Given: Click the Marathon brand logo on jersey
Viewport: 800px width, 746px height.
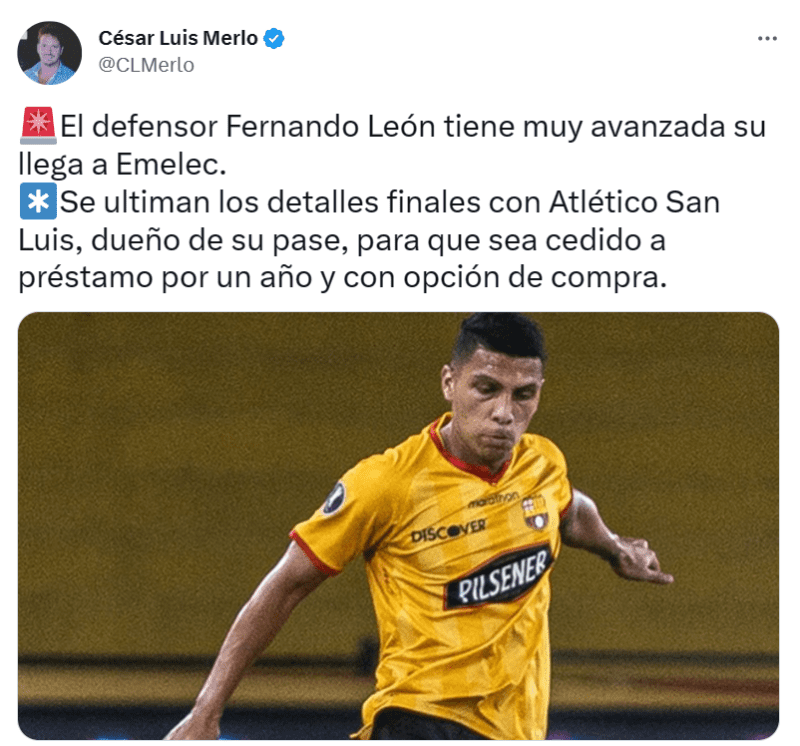Looking at the screenshot, I should point(493,499).
